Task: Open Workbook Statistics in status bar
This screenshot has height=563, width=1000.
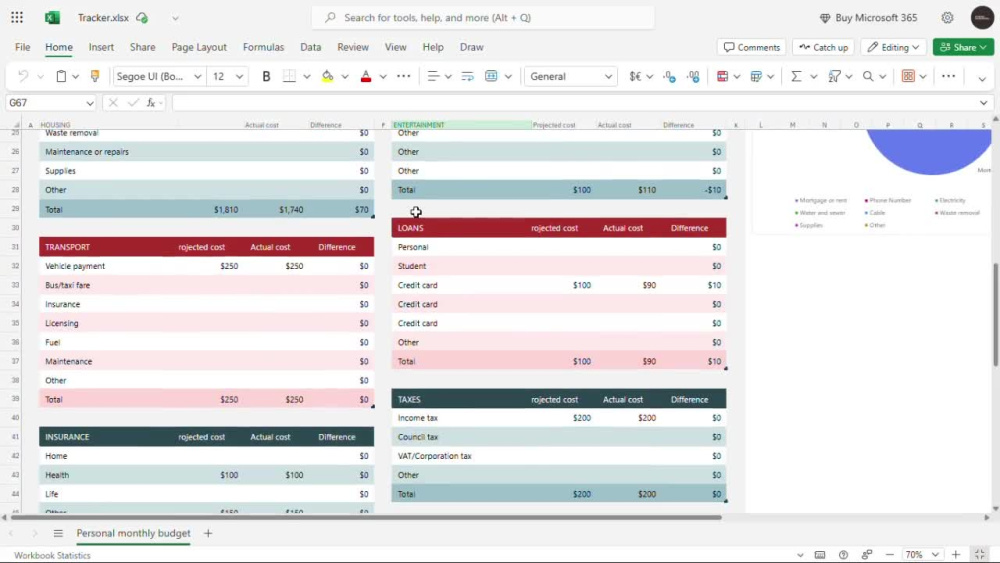Action: pyautogui.click(x=52, y=555)
